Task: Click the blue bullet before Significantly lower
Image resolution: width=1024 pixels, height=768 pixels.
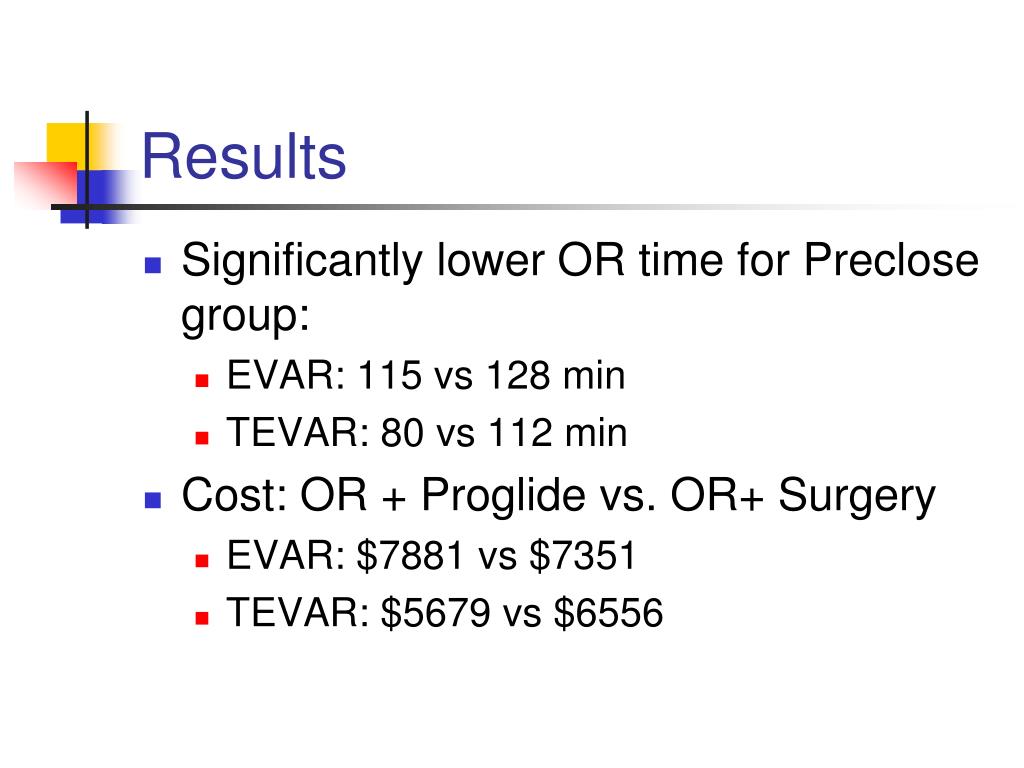Action: click(152, 264)
